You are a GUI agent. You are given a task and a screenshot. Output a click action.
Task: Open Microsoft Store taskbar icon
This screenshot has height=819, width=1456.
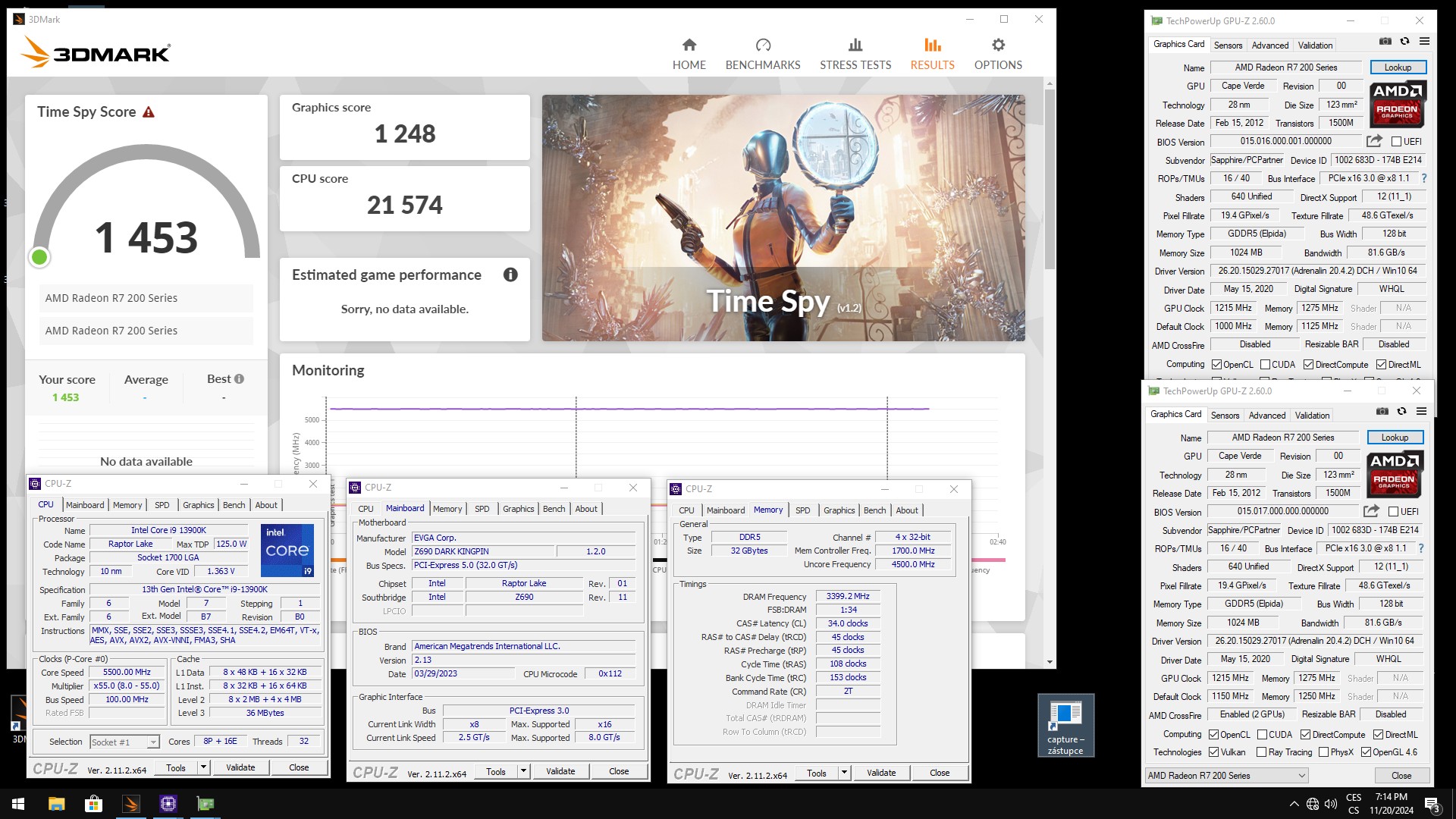click(x=93, y=804)
